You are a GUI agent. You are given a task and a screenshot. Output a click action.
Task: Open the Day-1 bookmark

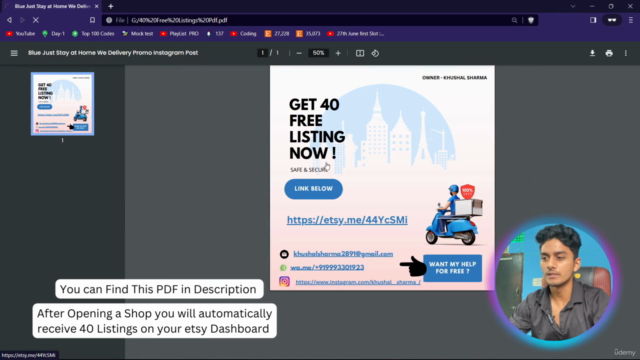pos(53,33)
